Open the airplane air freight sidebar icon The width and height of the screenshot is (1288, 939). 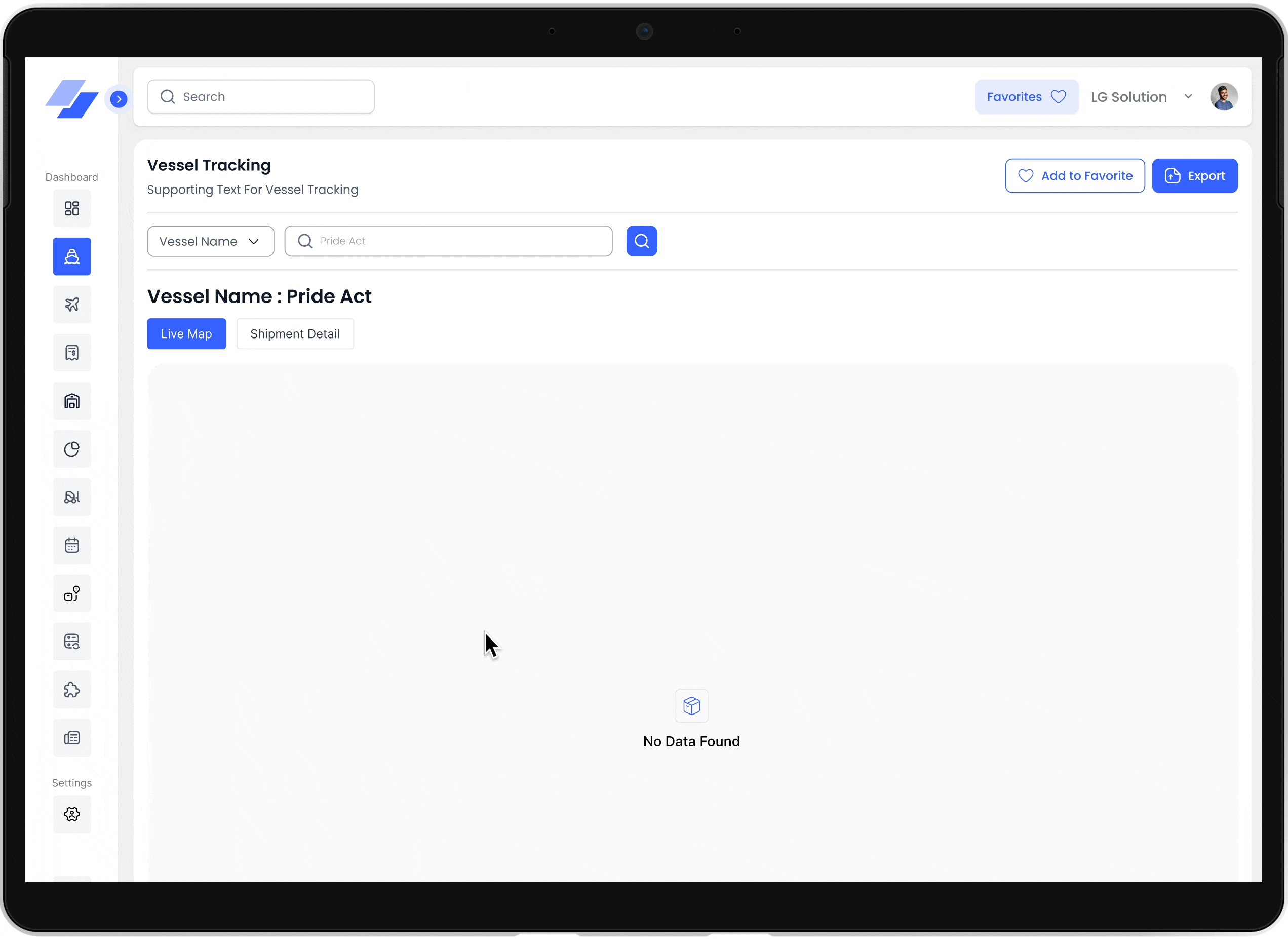(x=71, y=305)
